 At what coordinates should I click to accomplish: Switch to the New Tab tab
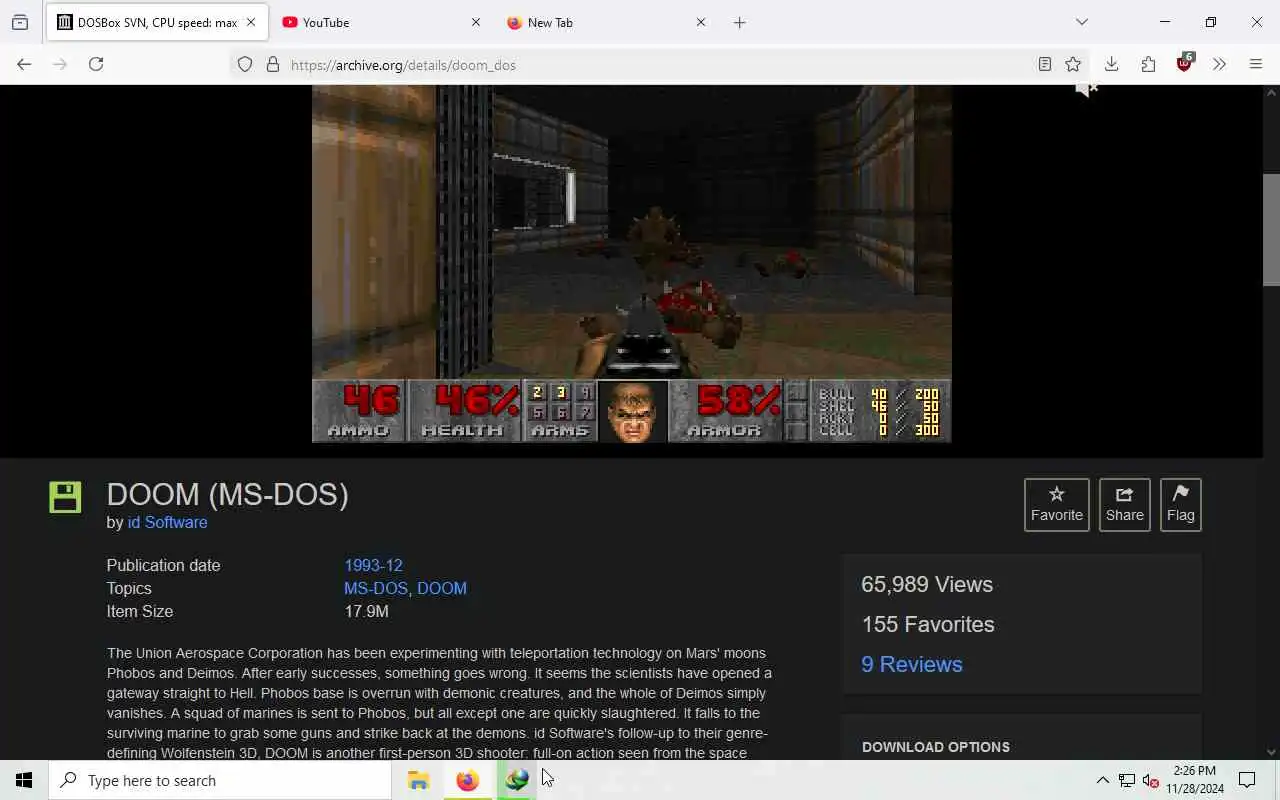[607, 22]
